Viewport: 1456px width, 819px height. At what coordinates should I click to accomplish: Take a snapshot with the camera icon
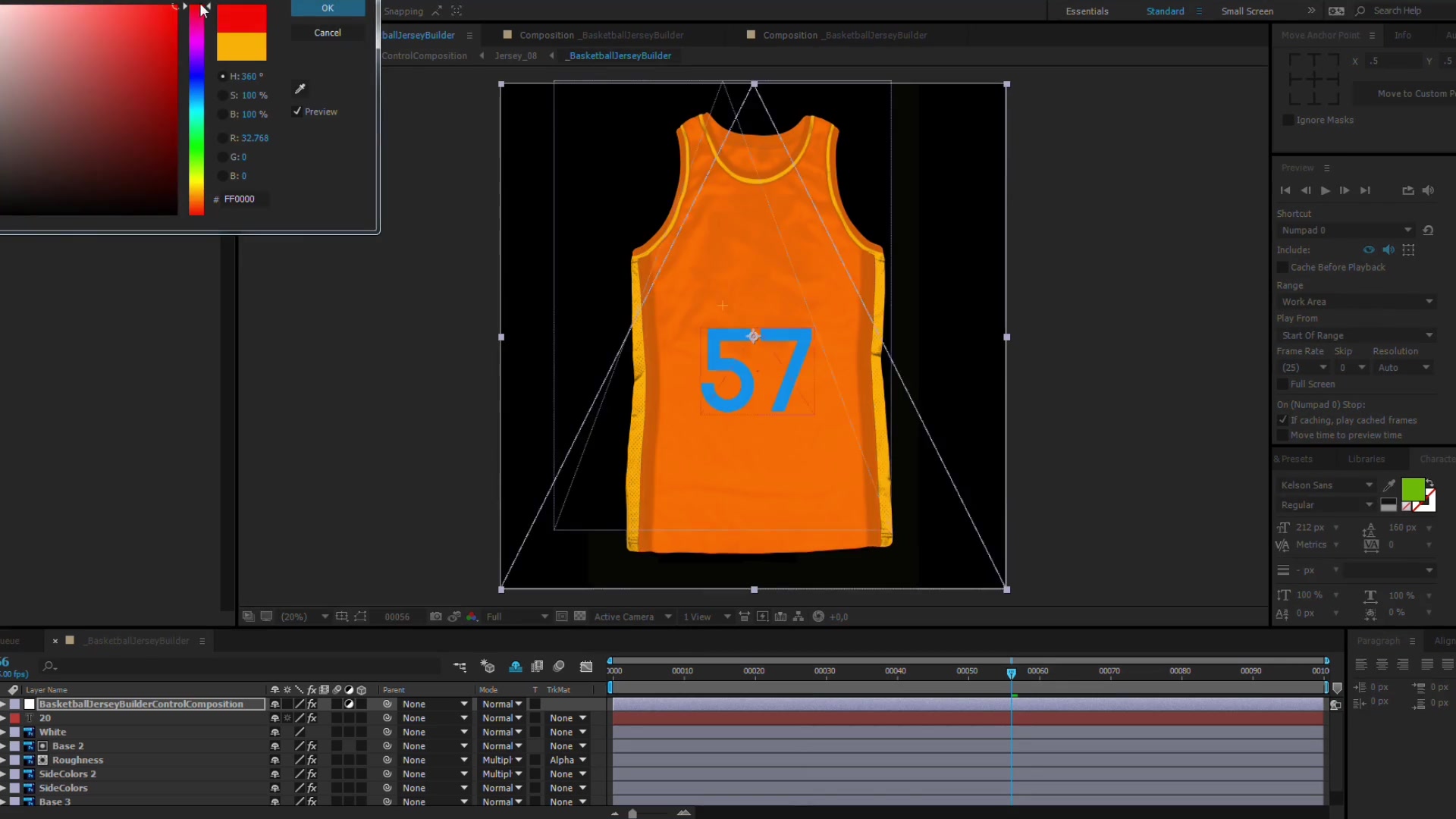[x=436, y=617]
